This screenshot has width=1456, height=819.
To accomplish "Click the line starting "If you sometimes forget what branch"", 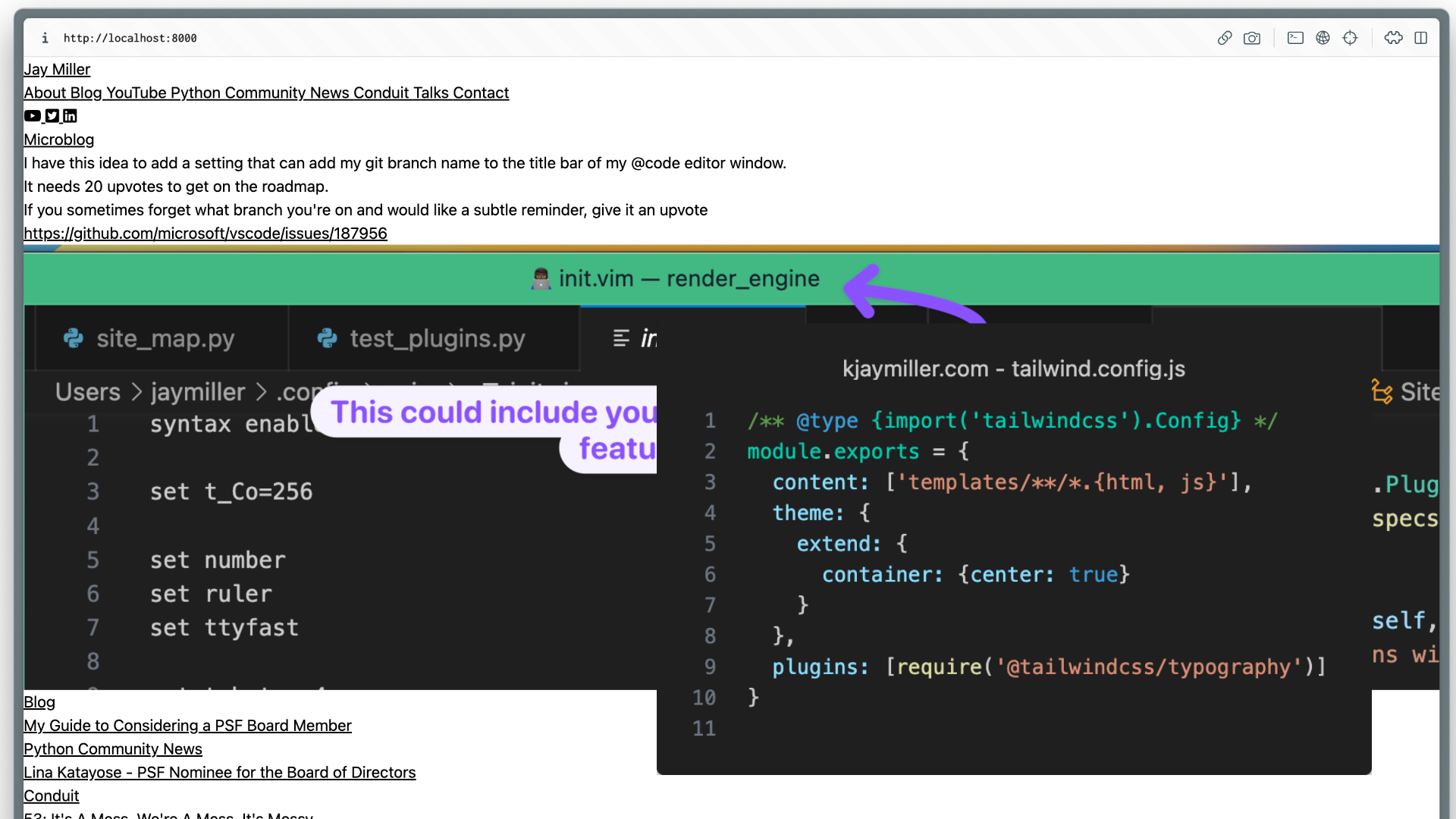I will (366, 210).
